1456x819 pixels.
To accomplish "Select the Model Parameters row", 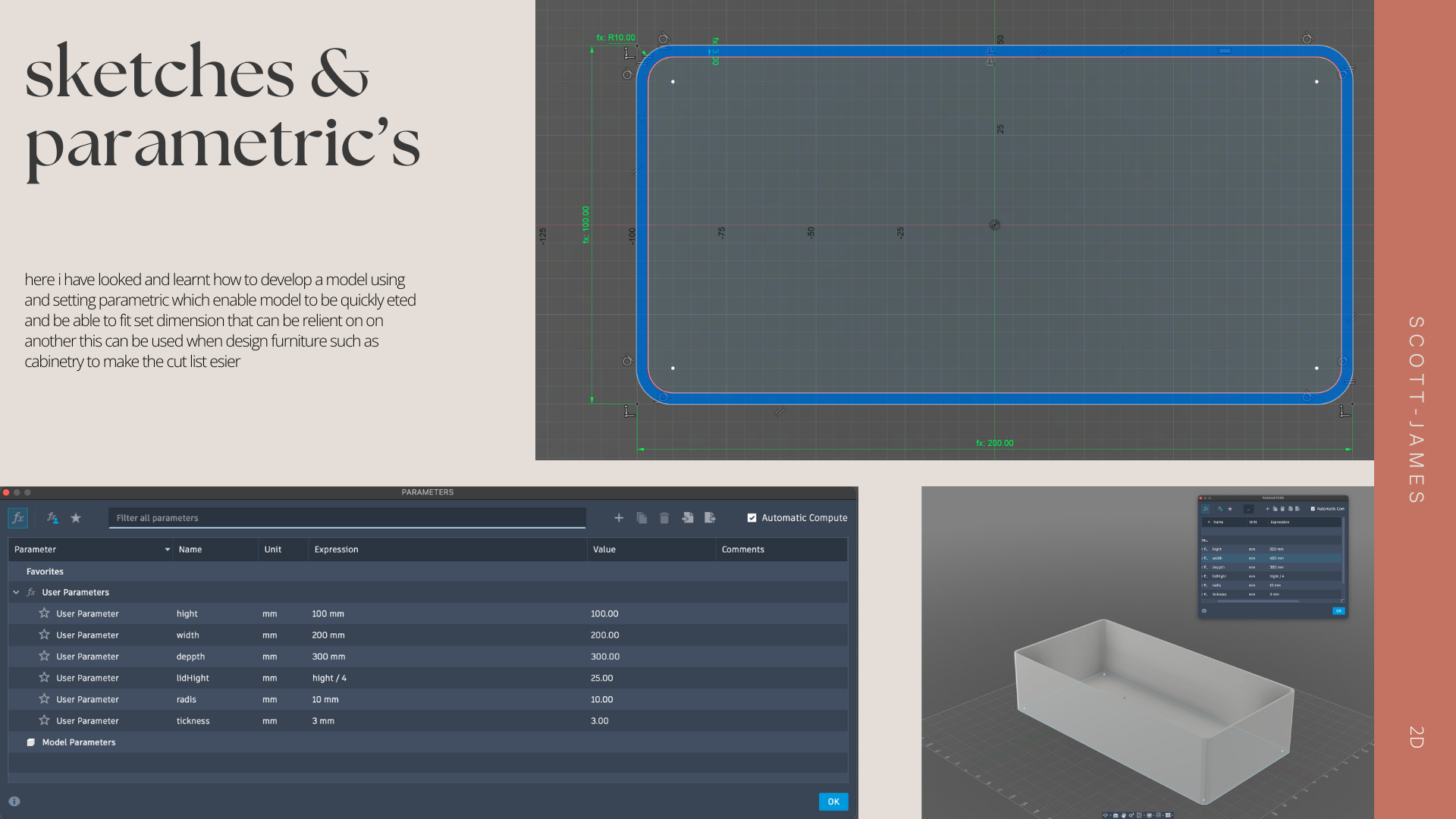I will 79,742.
